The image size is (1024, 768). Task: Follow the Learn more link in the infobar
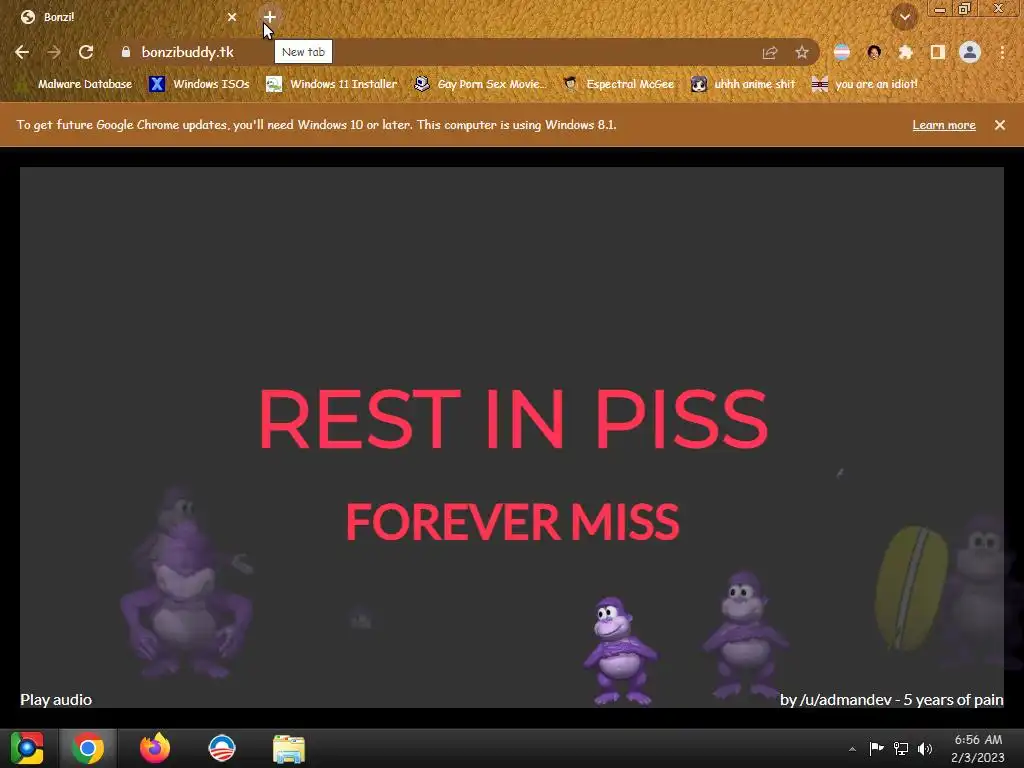tap(944, 125)
